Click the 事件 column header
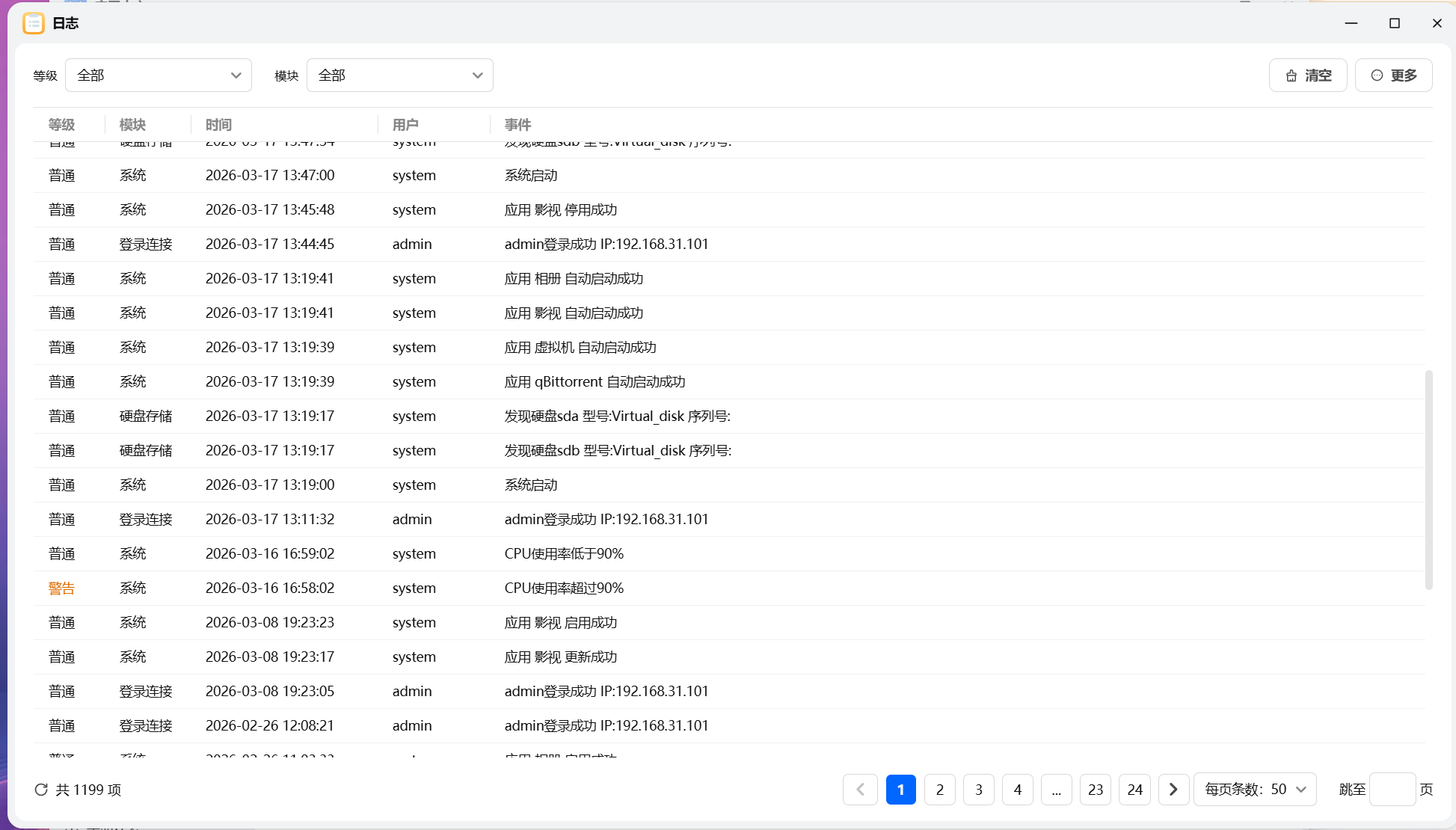 point(517,125)
